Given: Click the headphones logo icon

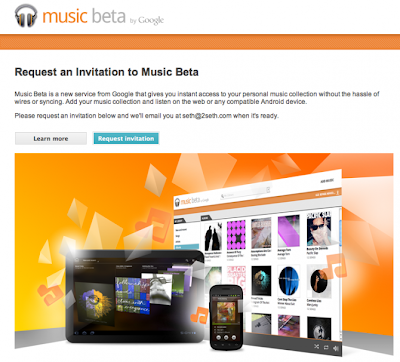Looking at the screenshot, I should click(26, 15).
